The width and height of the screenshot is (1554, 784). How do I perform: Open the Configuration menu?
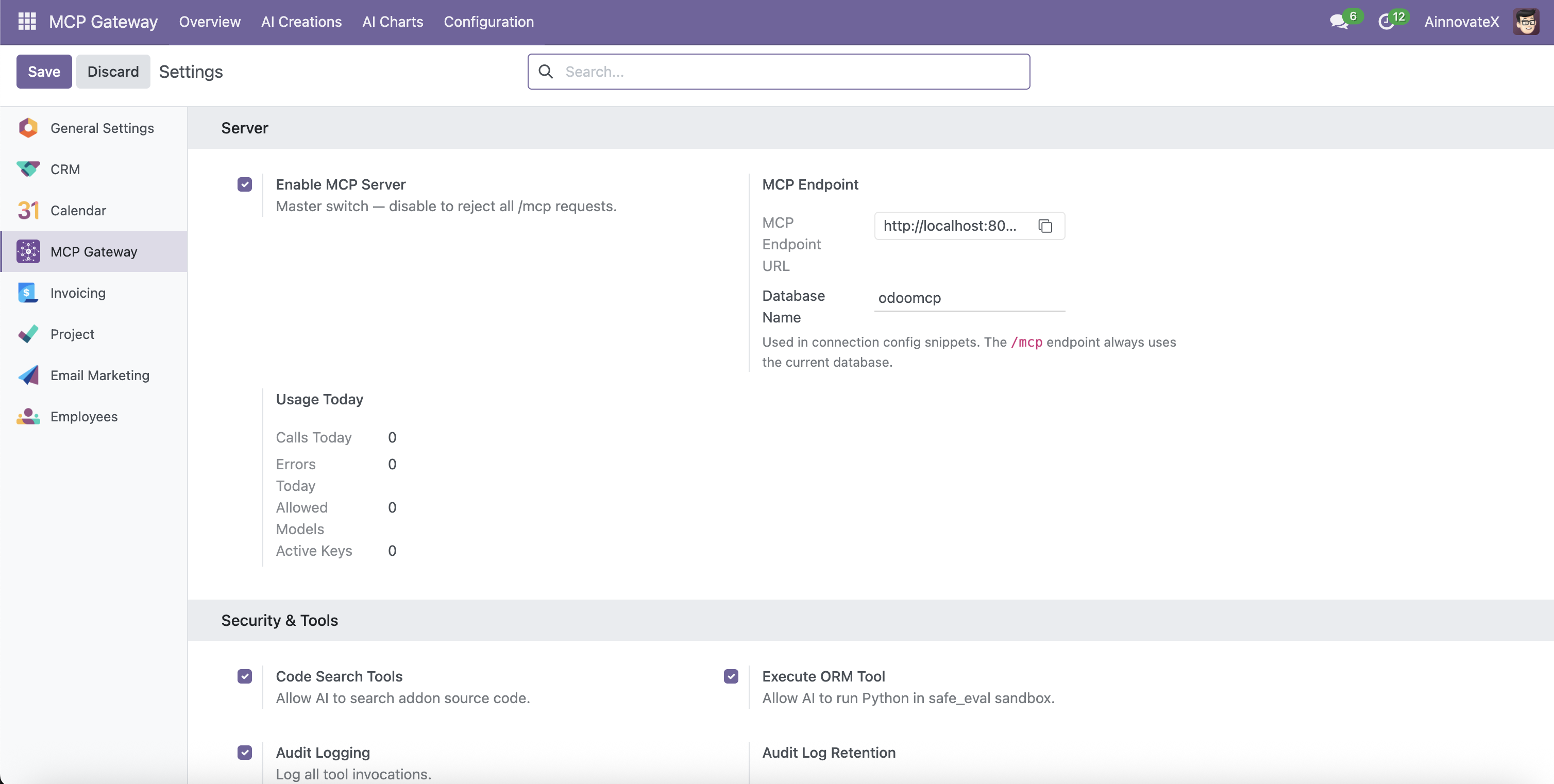(488, 22)
